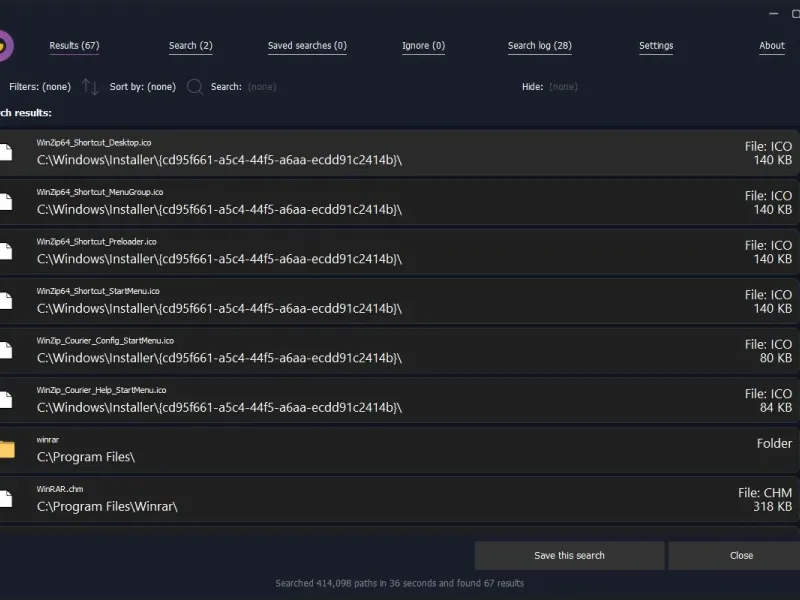
Task: Select the WinZip64_Shortcut_Desktop.ico file name
Action: pyautogui.click(x=94, y=143)
